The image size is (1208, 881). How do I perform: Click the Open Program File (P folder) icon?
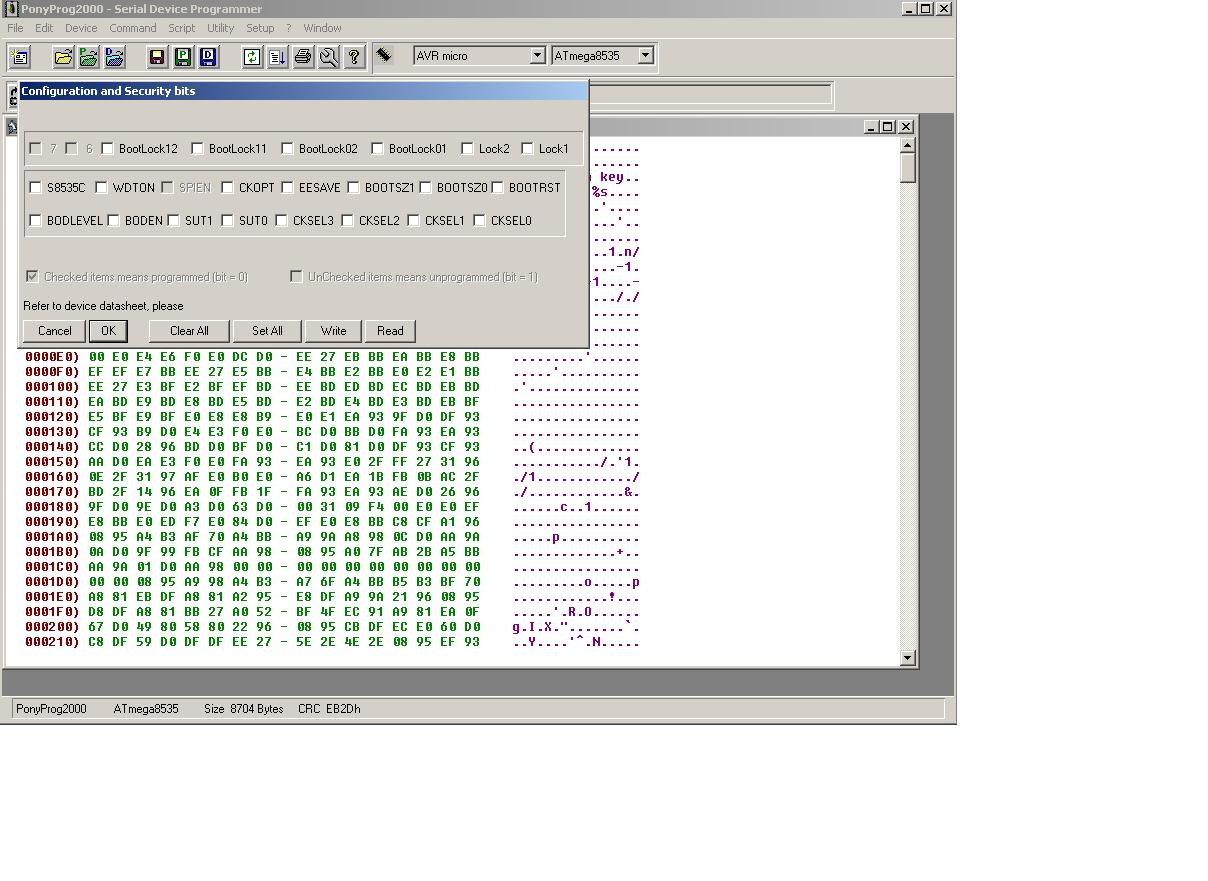88,57
